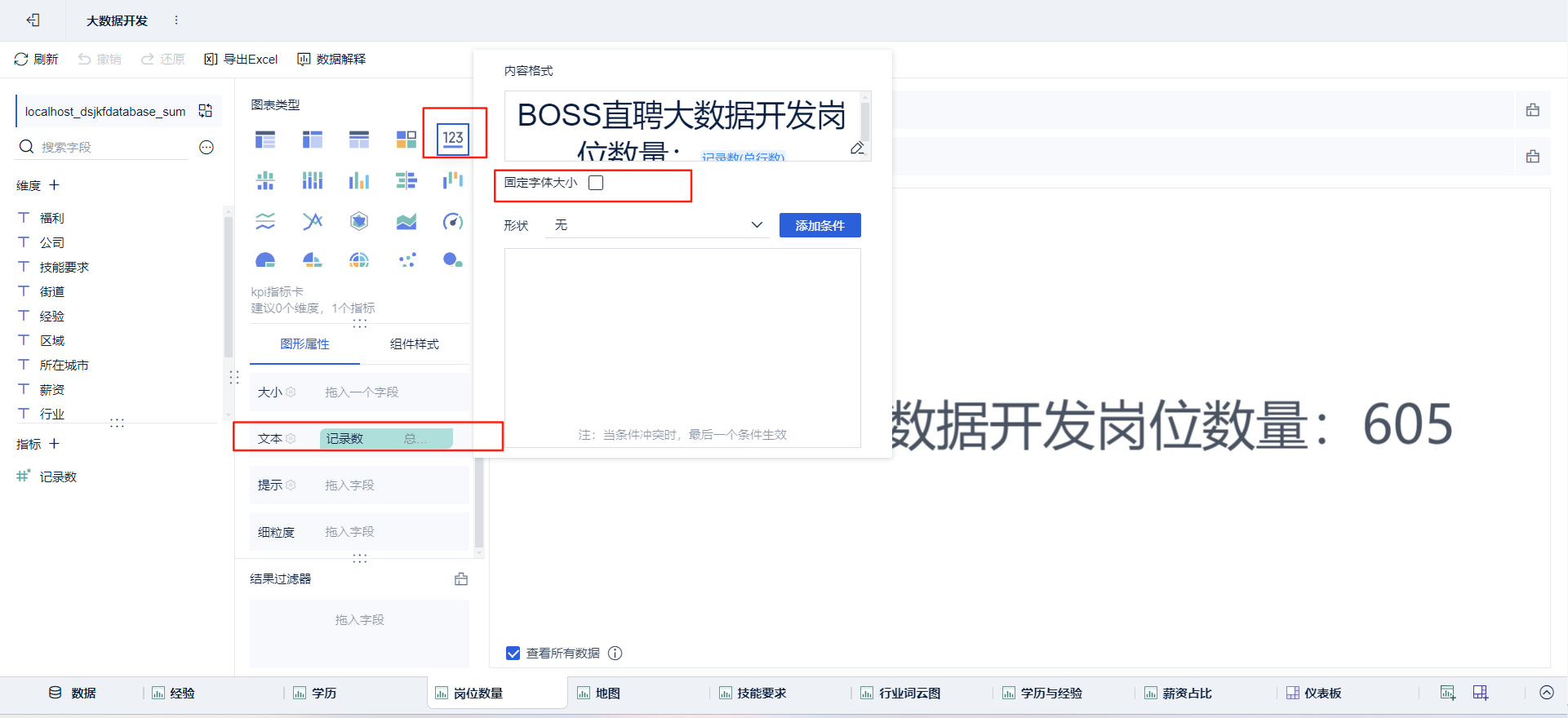Click the 撤销 undo button
Viewport: 1568px width, 718px height.
(100, 60)
